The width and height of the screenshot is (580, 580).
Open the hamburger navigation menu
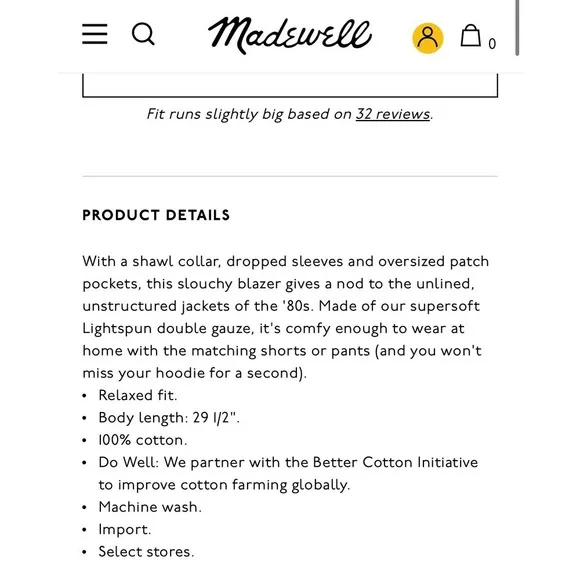pos(95,34)
